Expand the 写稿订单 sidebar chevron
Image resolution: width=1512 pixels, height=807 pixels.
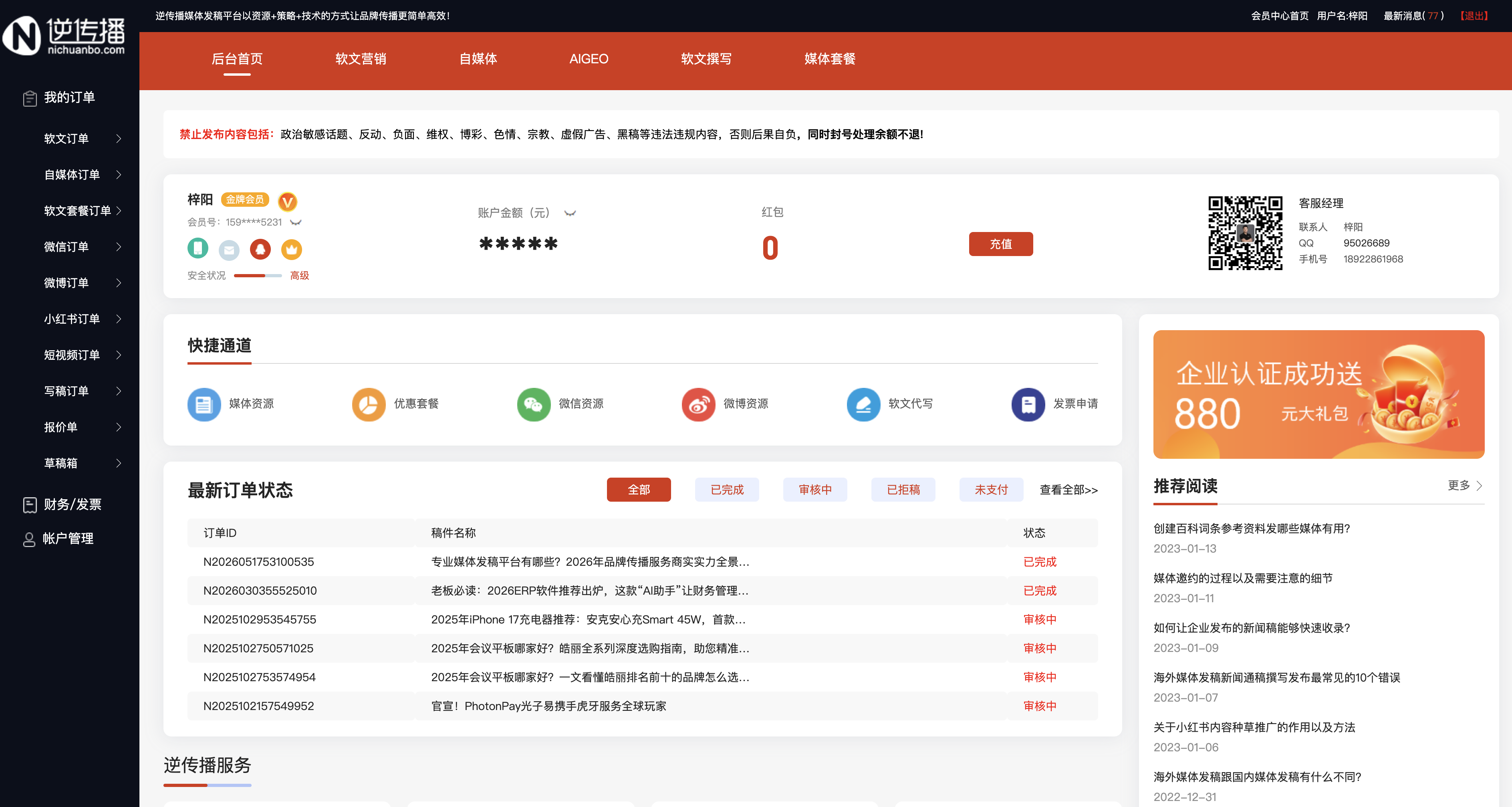[119, 391]
